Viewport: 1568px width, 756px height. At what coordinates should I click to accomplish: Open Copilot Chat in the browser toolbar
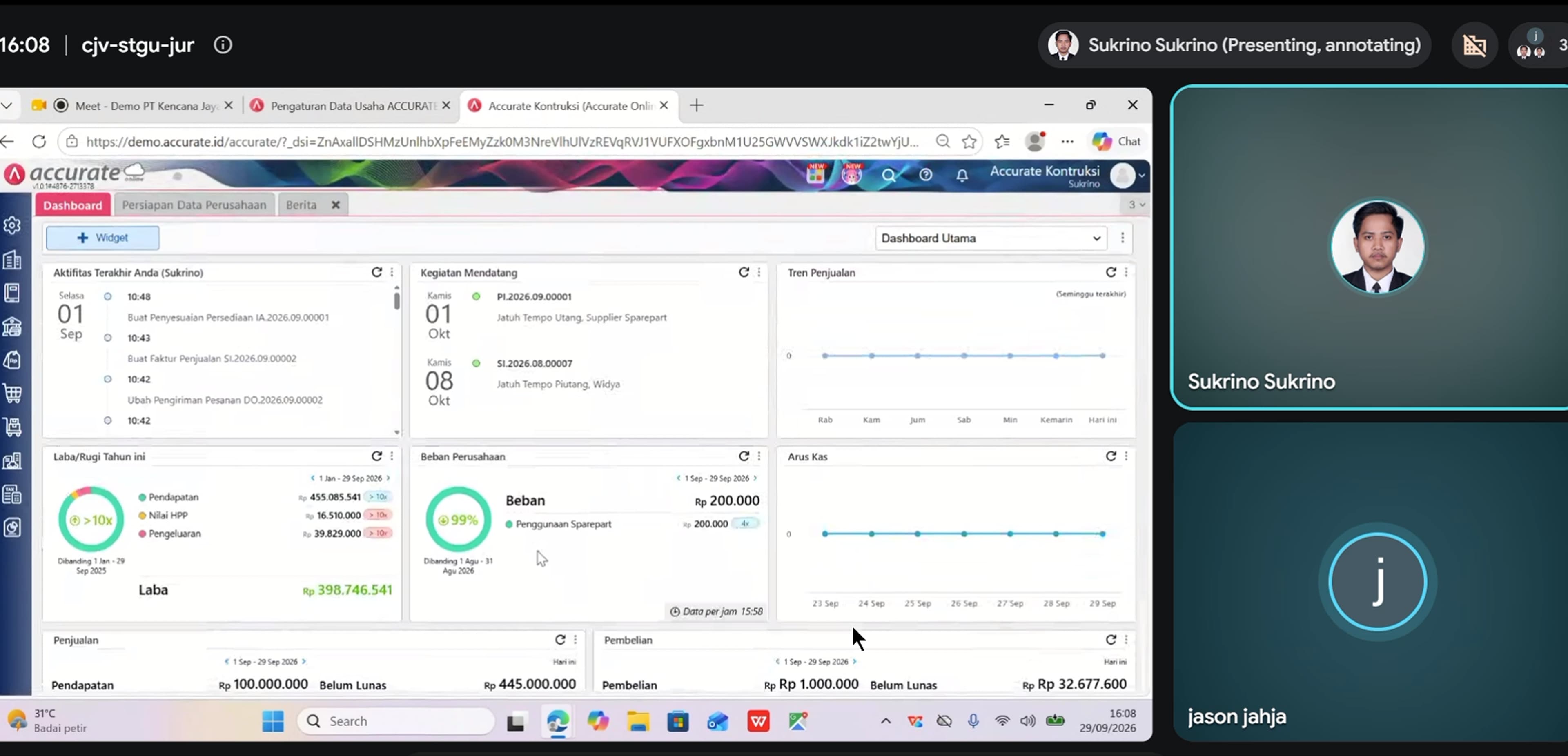[x=1116, y=141]
